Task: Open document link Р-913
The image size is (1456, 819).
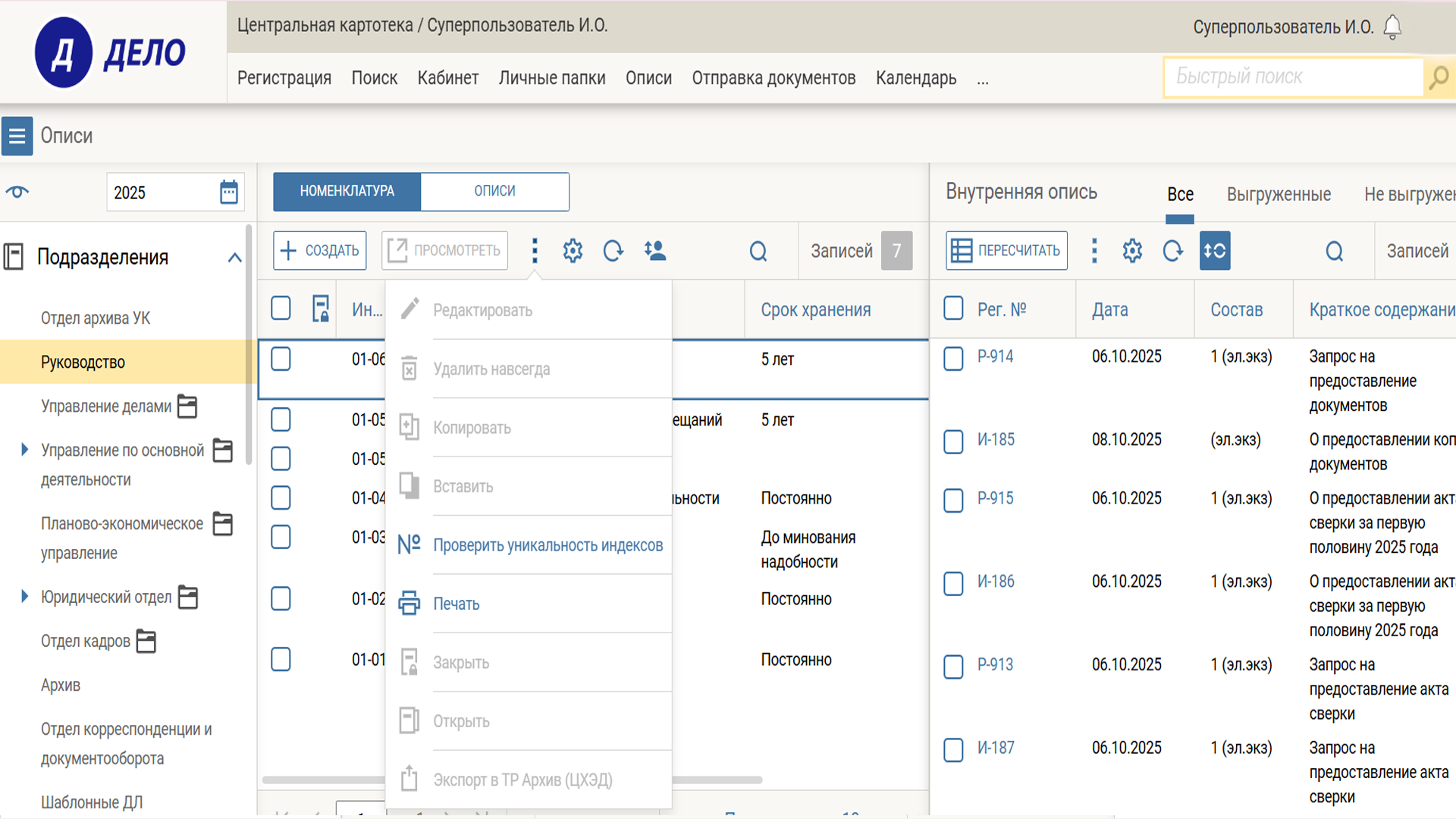Action: tap(995, 665)
